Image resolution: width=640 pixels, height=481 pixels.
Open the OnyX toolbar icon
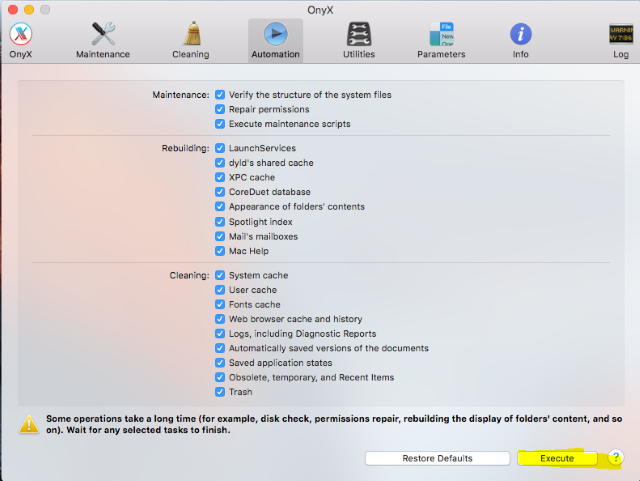tap(21, 34)
